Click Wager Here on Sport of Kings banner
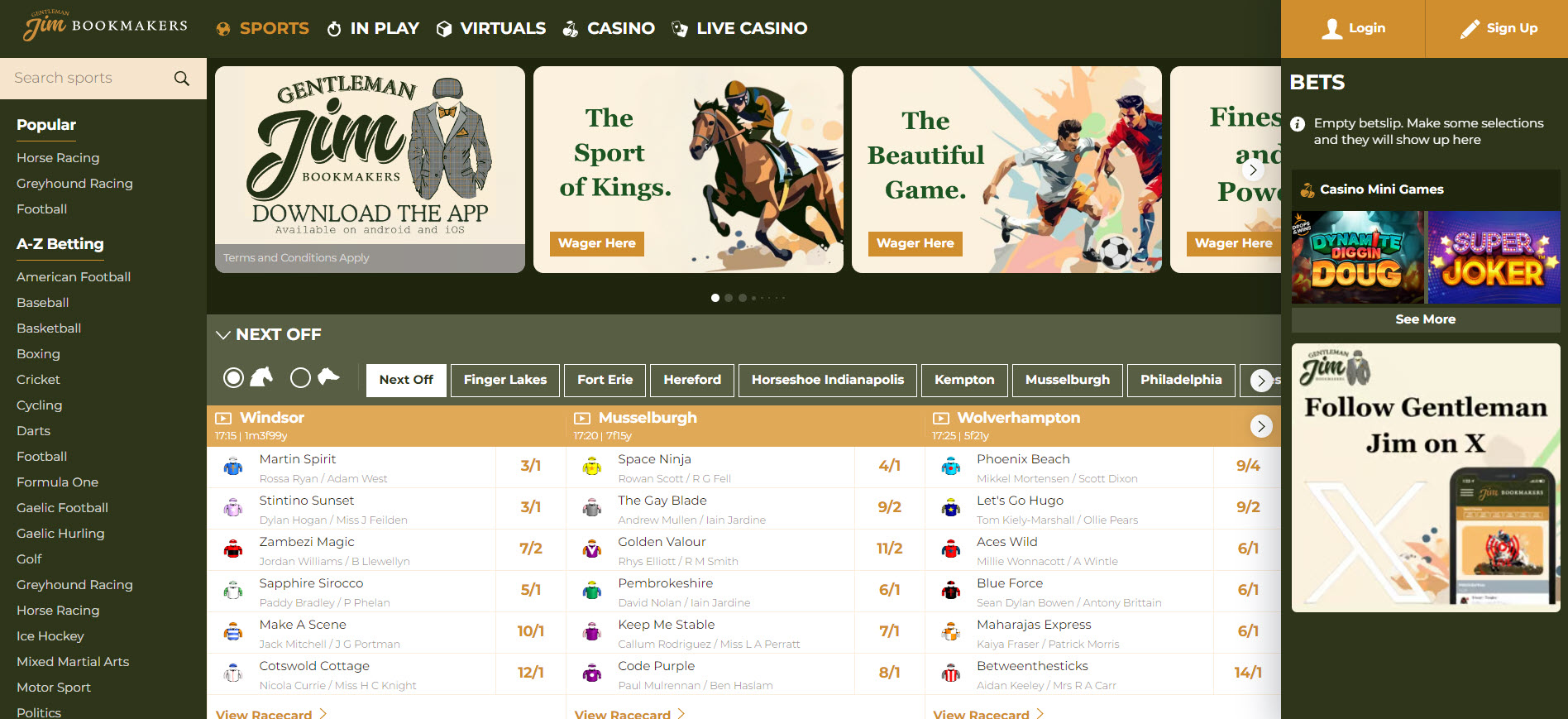 597,243
